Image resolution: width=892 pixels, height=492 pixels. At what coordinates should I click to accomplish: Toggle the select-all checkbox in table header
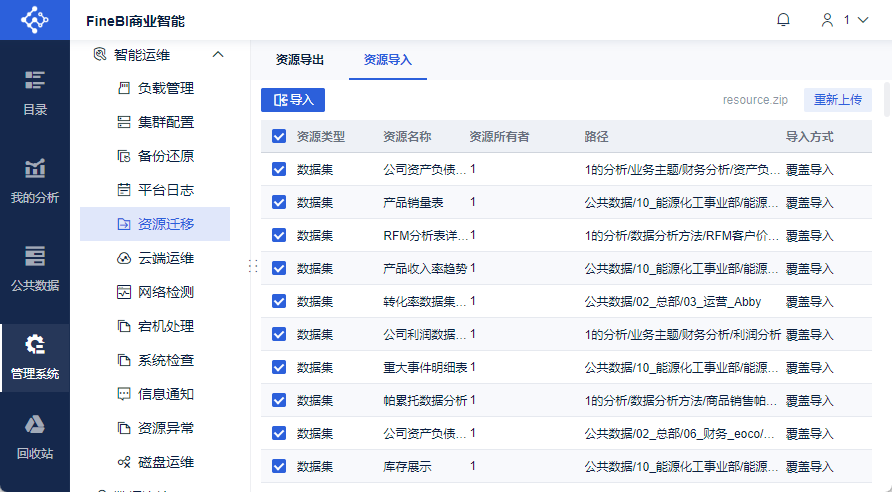279,136
